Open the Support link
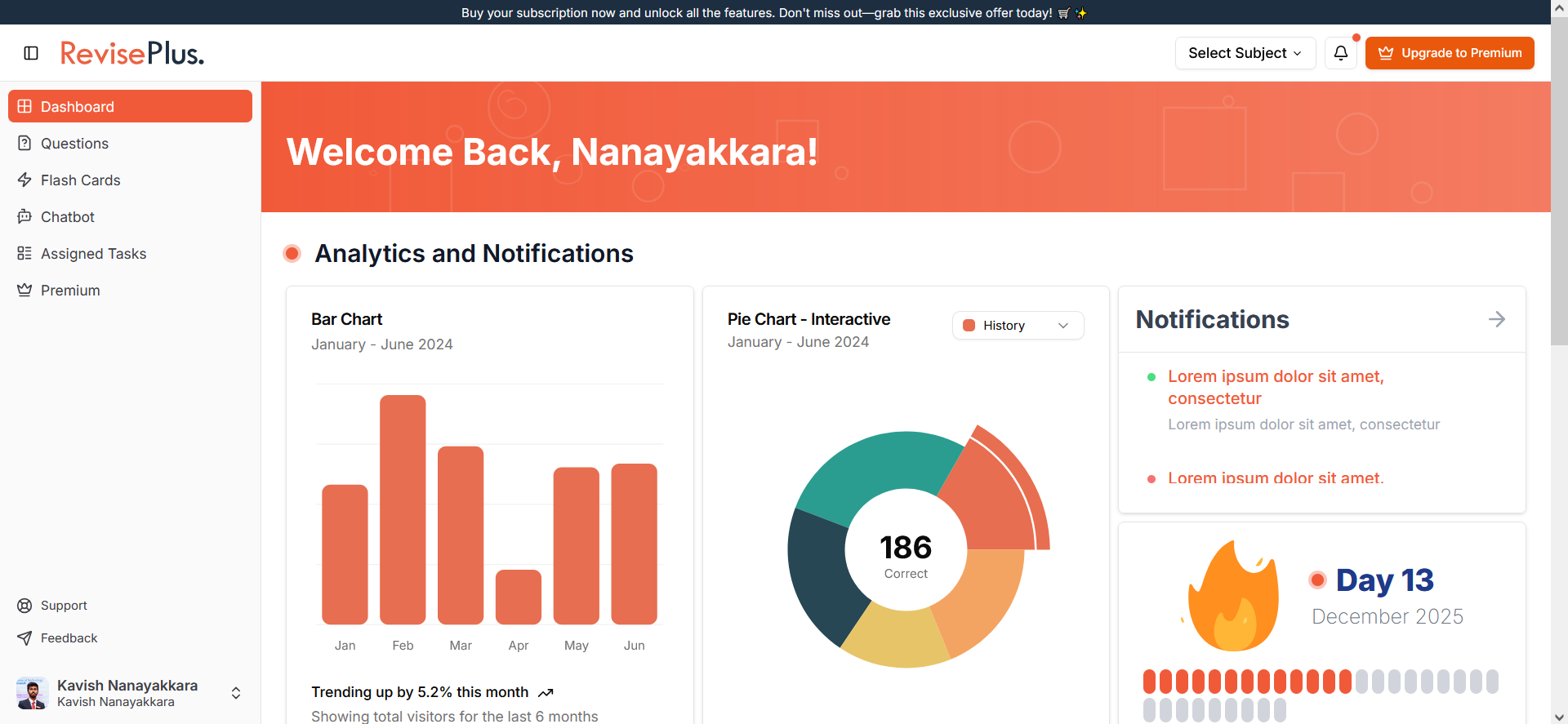The image size is (1568, 724). pyautogui.click(x=64, y=606)
